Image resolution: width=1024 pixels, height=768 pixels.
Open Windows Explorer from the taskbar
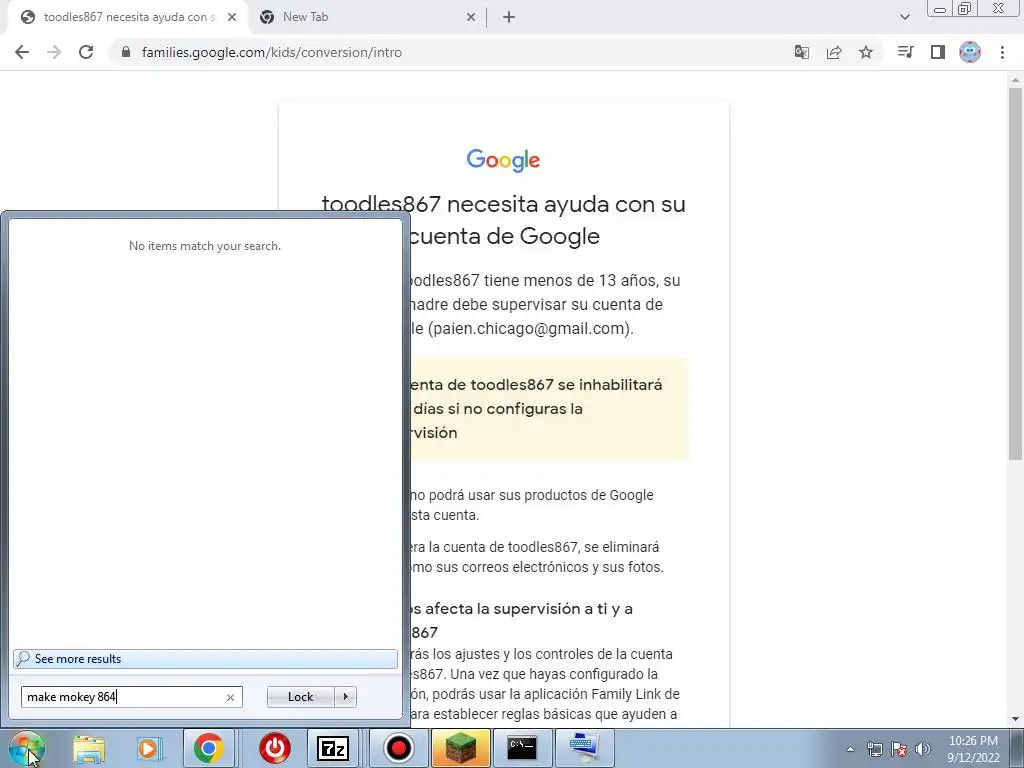[89, 748]
